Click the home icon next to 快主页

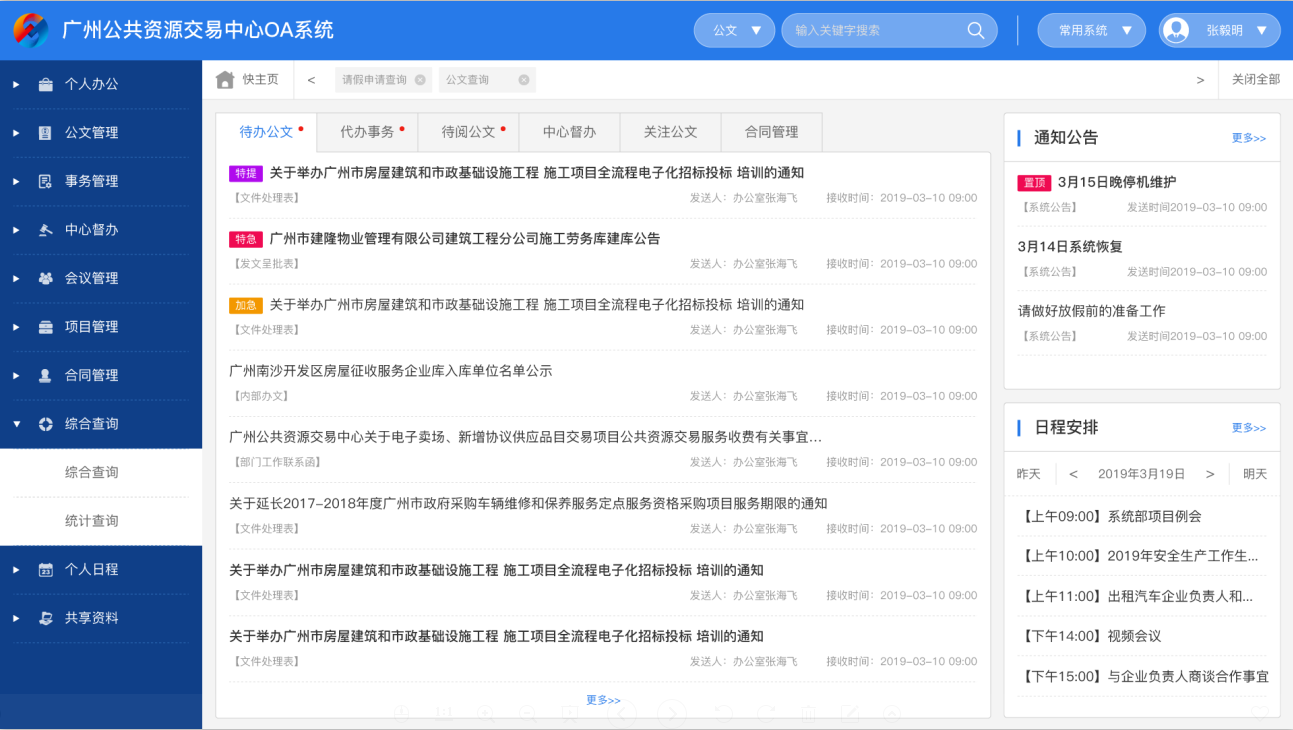[x=224, y=79]
